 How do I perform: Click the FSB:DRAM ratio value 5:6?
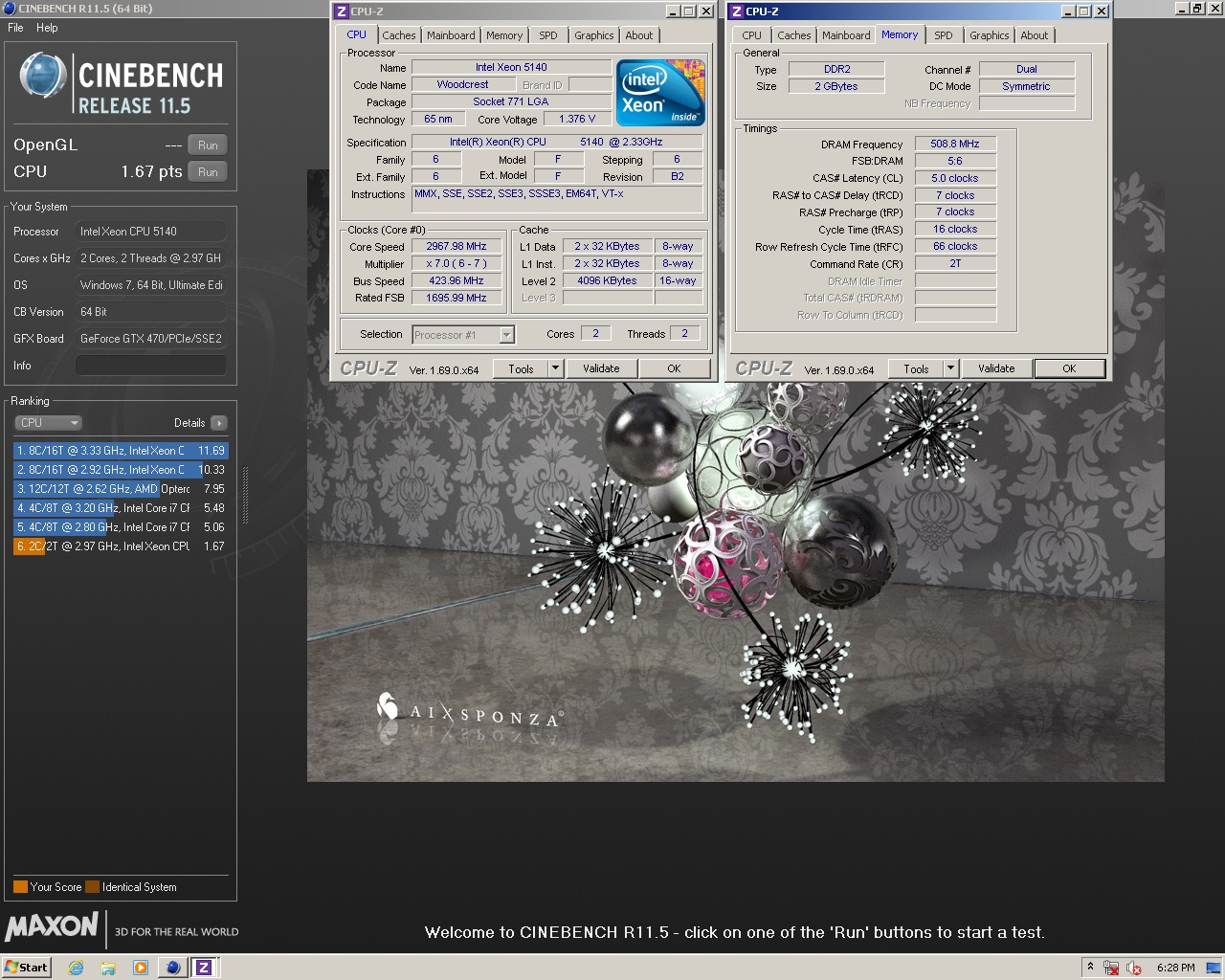(955, 161)
